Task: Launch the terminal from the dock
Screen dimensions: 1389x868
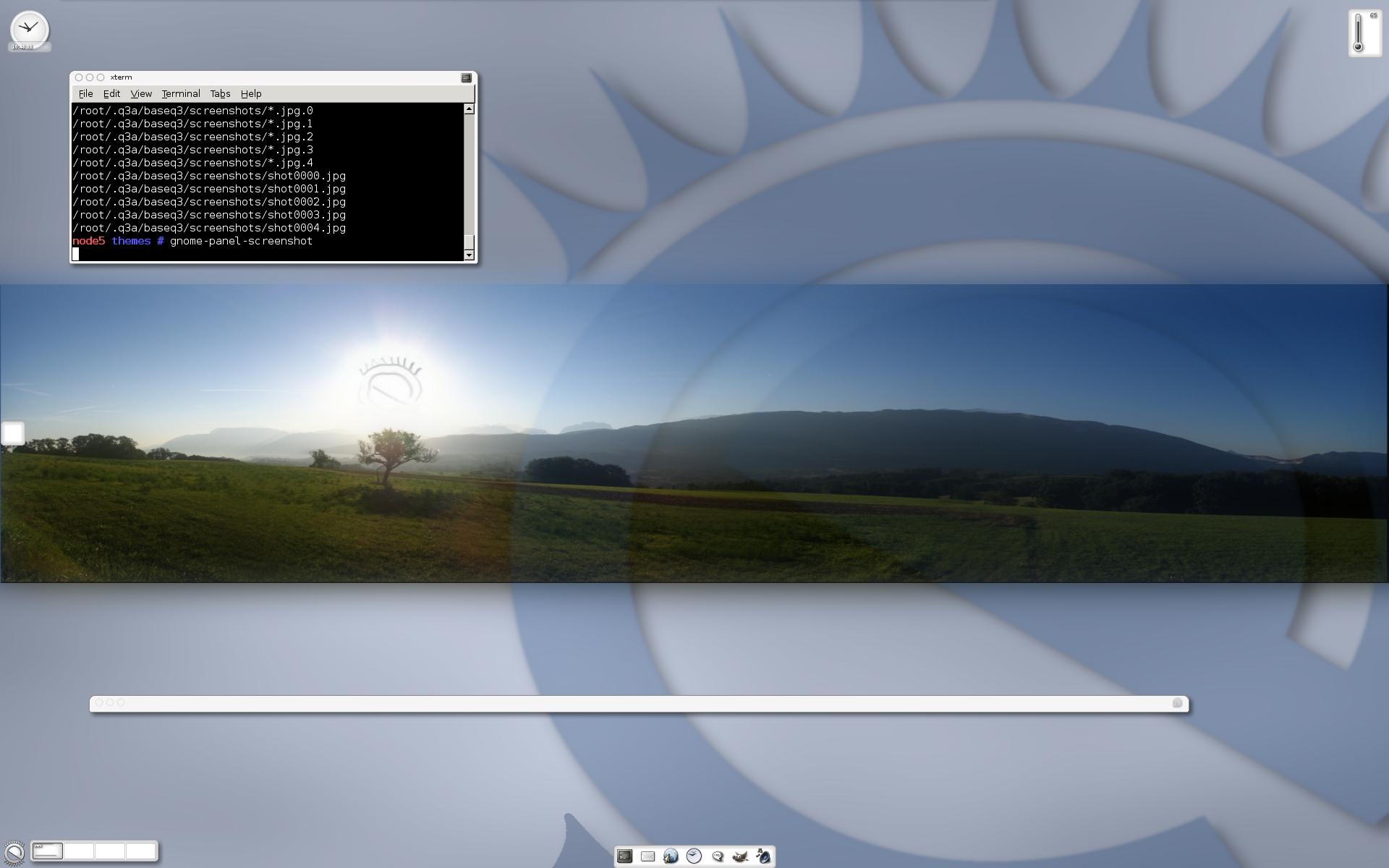Action: click(x=624, y=856)
